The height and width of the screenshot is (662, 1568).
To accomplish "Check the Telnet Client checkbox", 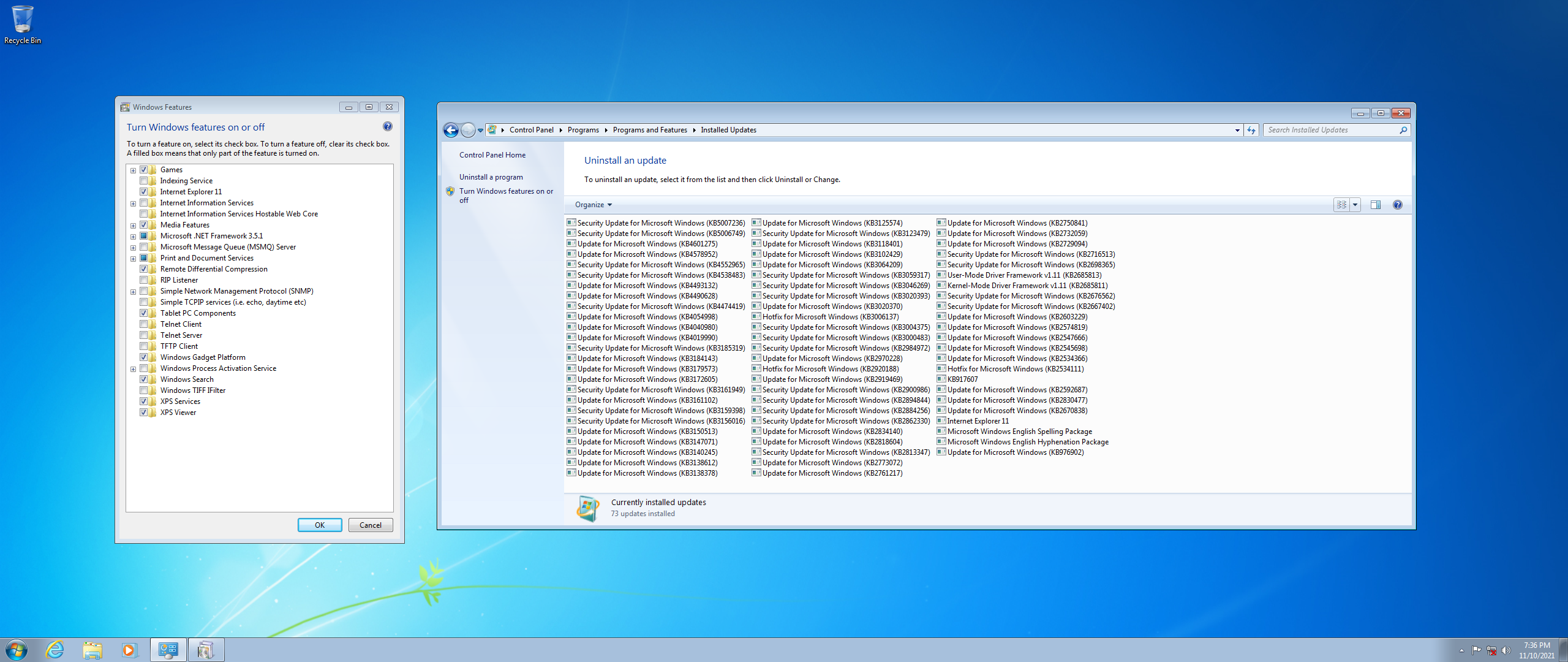I will tap(144, 324).
